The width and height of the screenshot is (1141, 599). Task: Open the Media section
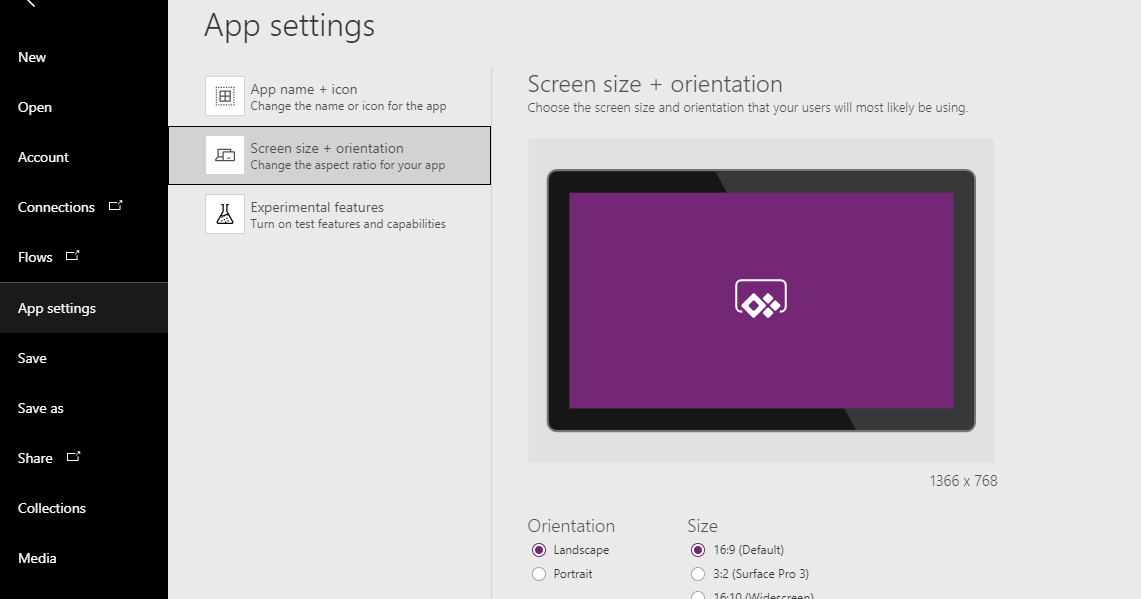click(37, 557)
